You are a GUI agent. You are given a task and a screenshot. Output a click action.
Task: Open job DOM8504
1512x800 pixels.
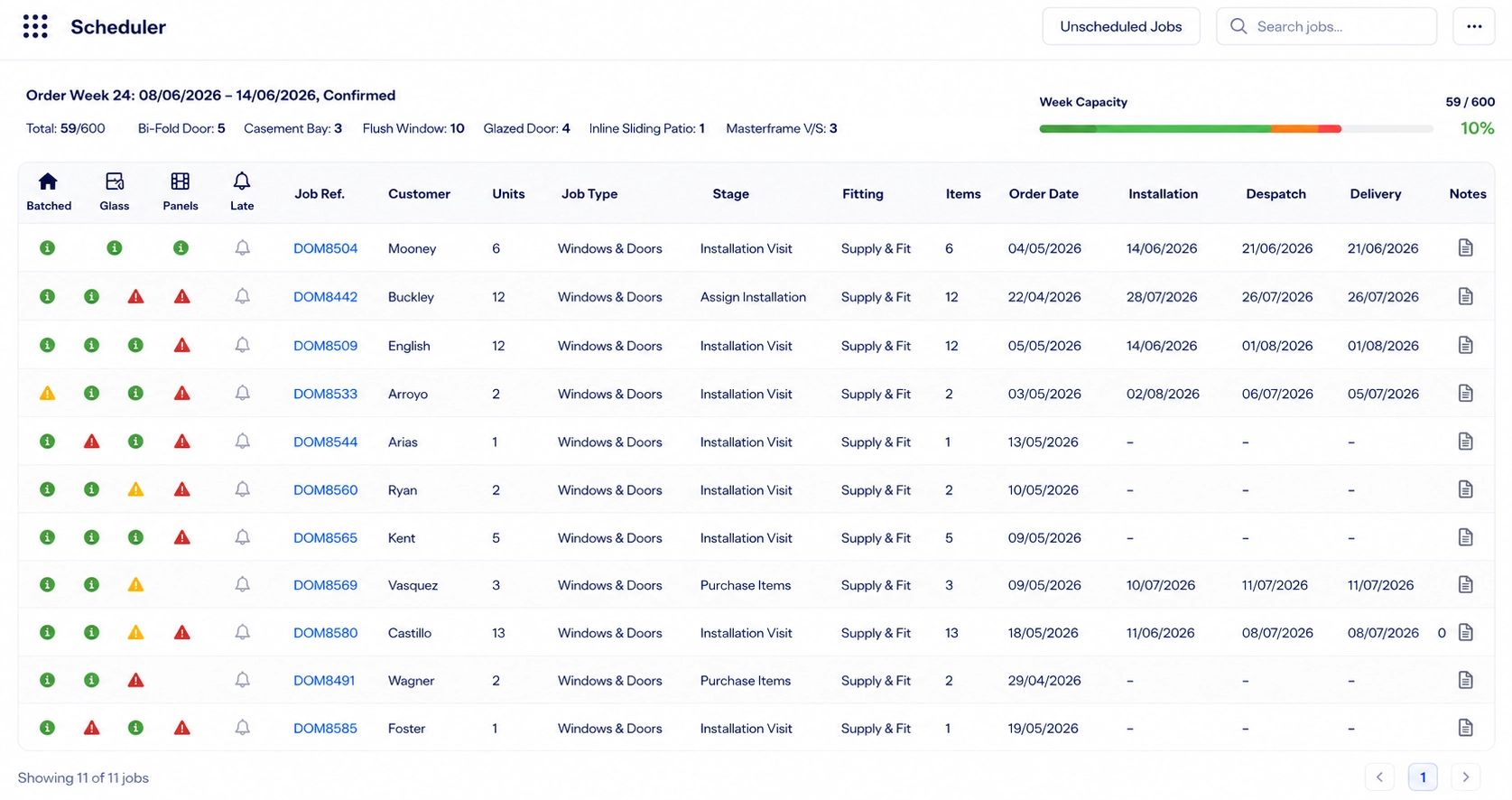[x=325, y=248]
